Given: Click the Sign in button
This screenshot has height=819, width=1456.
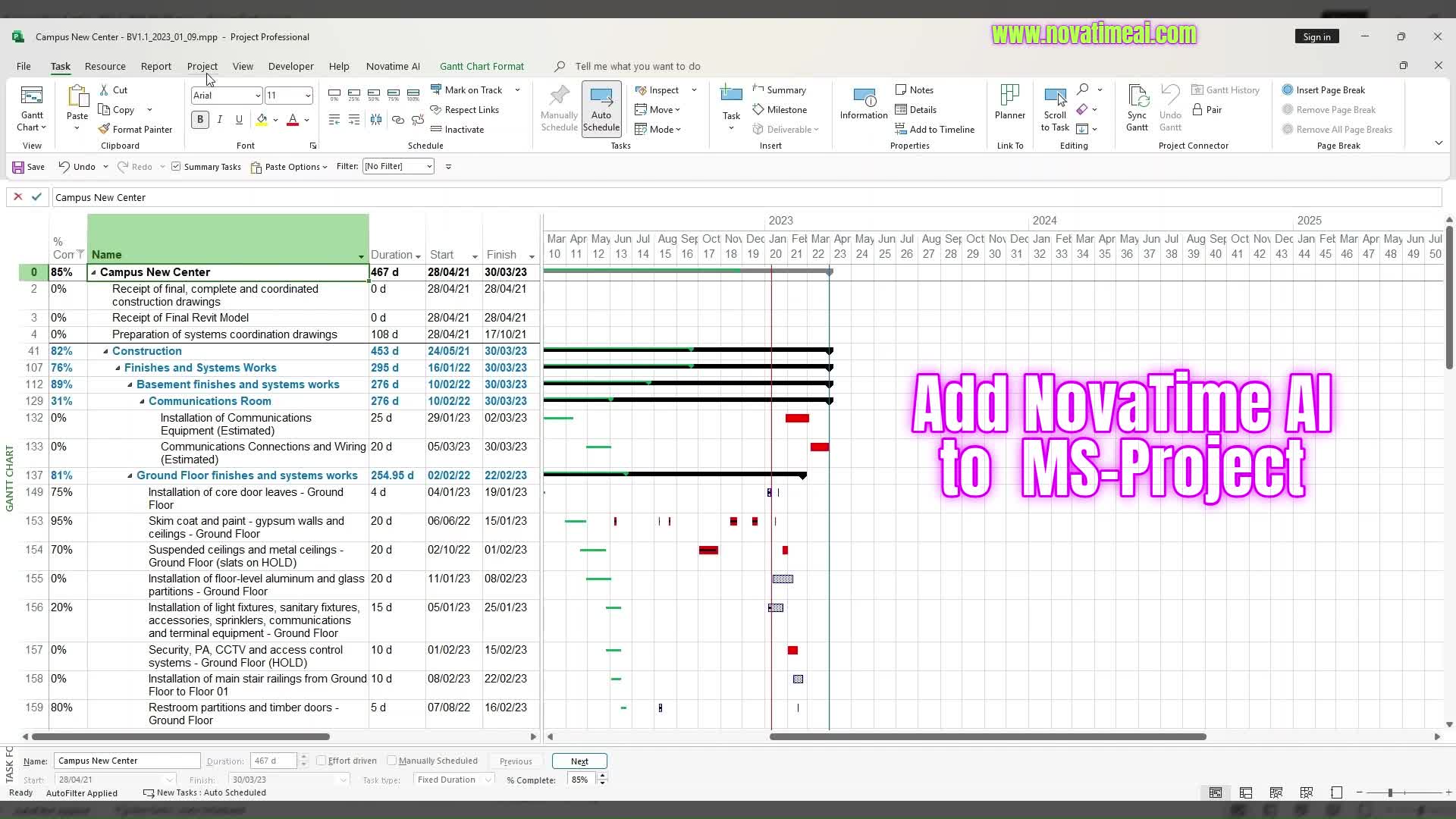Looking at the screenshot, I should [1316, 36].
